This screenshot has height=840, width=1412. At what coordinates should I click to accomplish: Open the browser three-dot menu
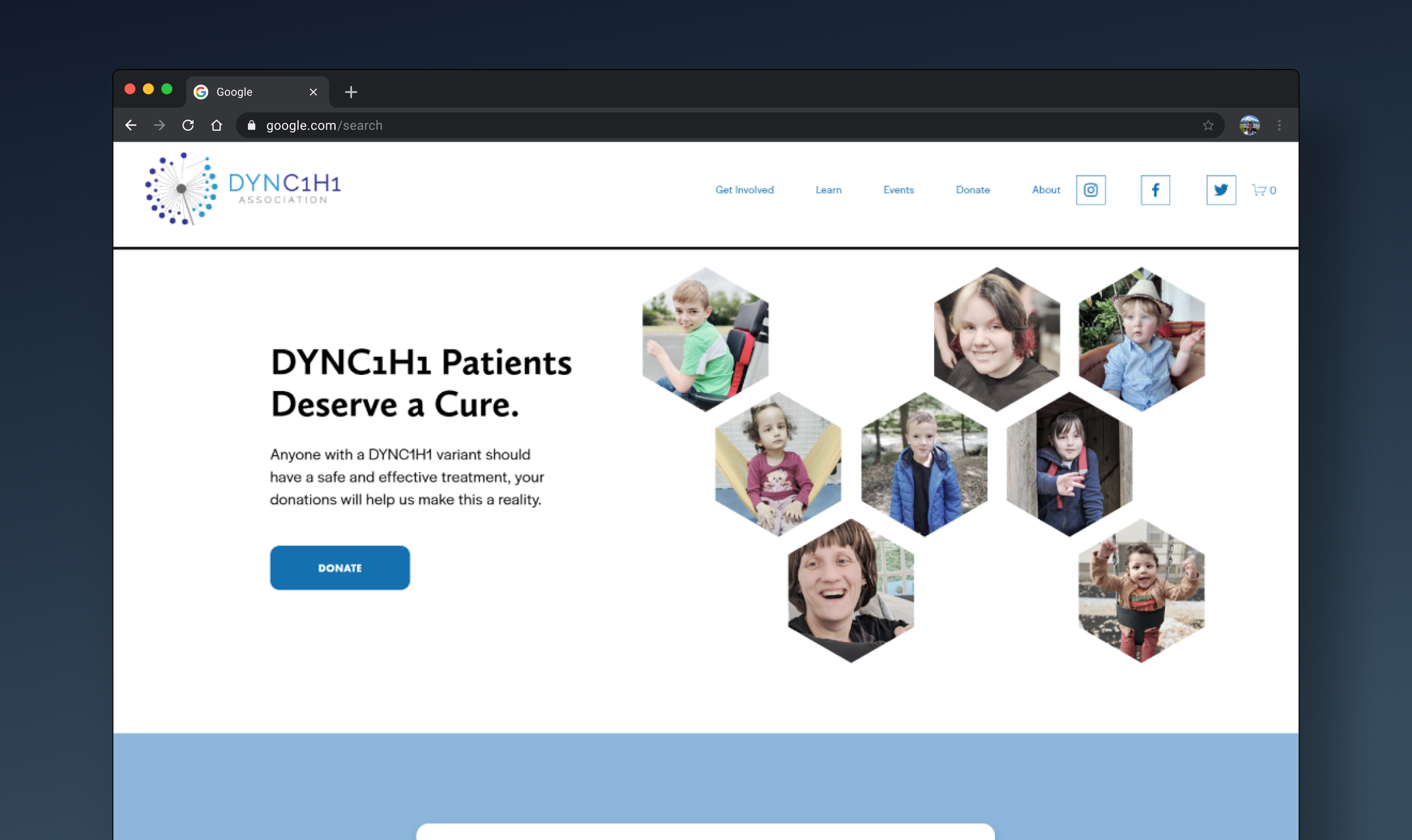pos(1279,125)
